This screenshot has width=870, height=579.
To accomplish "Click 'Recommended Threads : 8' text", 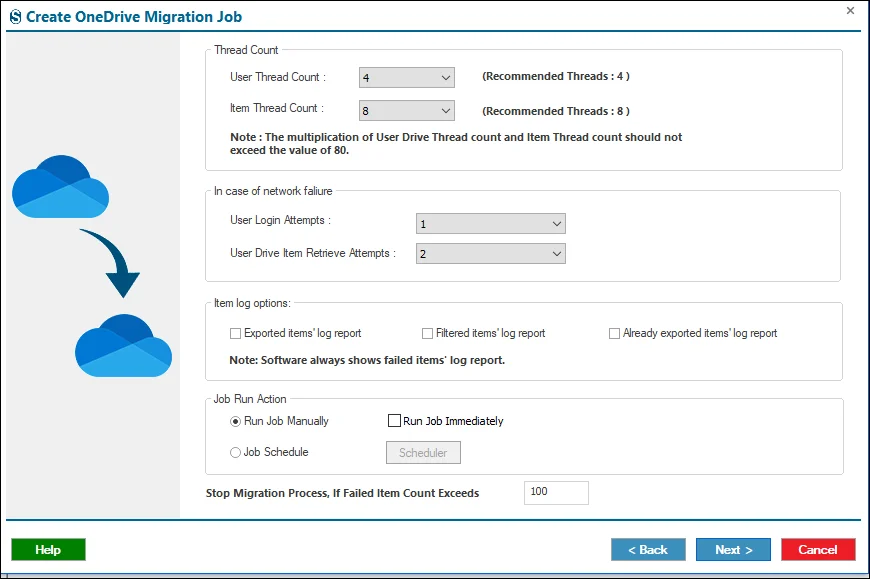I will pos(556,111).
